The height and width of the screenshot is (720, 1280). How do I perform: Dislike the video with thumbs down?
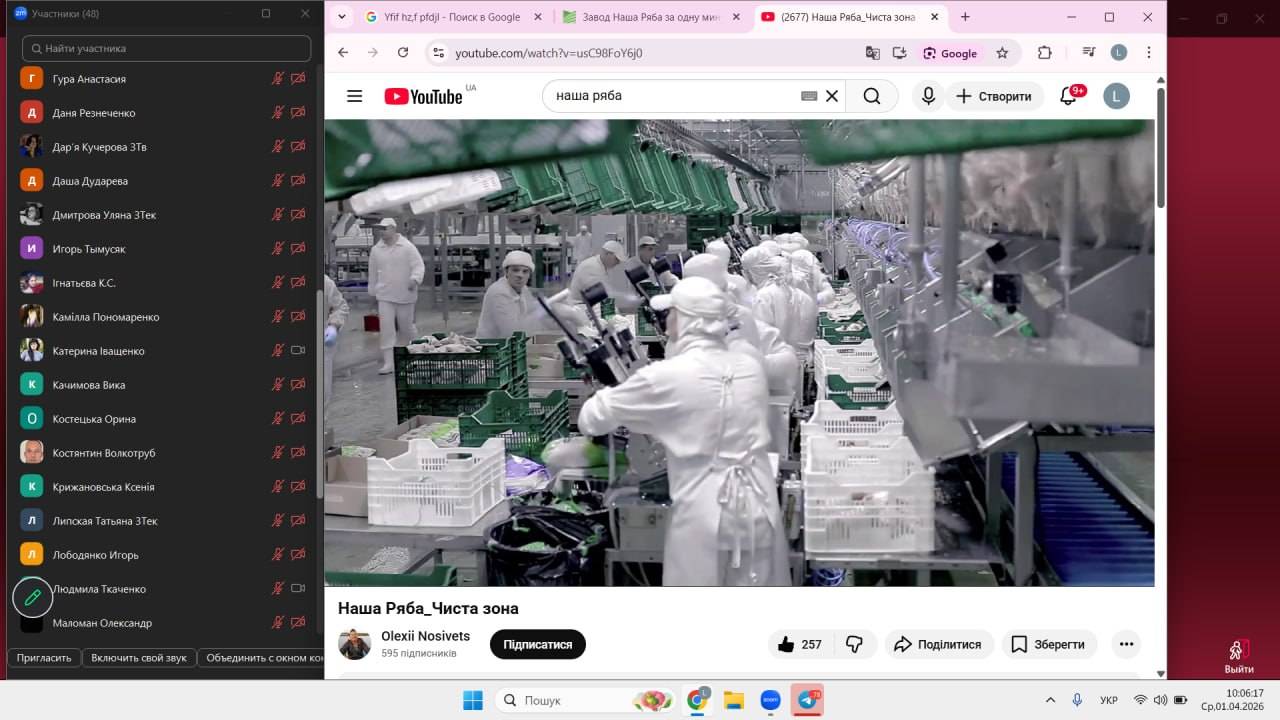(854, 645)
